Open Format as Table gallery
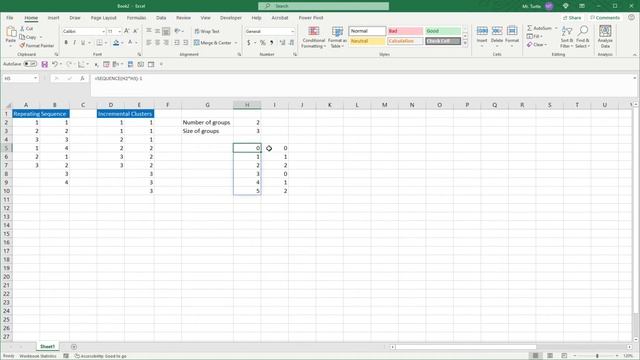 tap(337, 37)
